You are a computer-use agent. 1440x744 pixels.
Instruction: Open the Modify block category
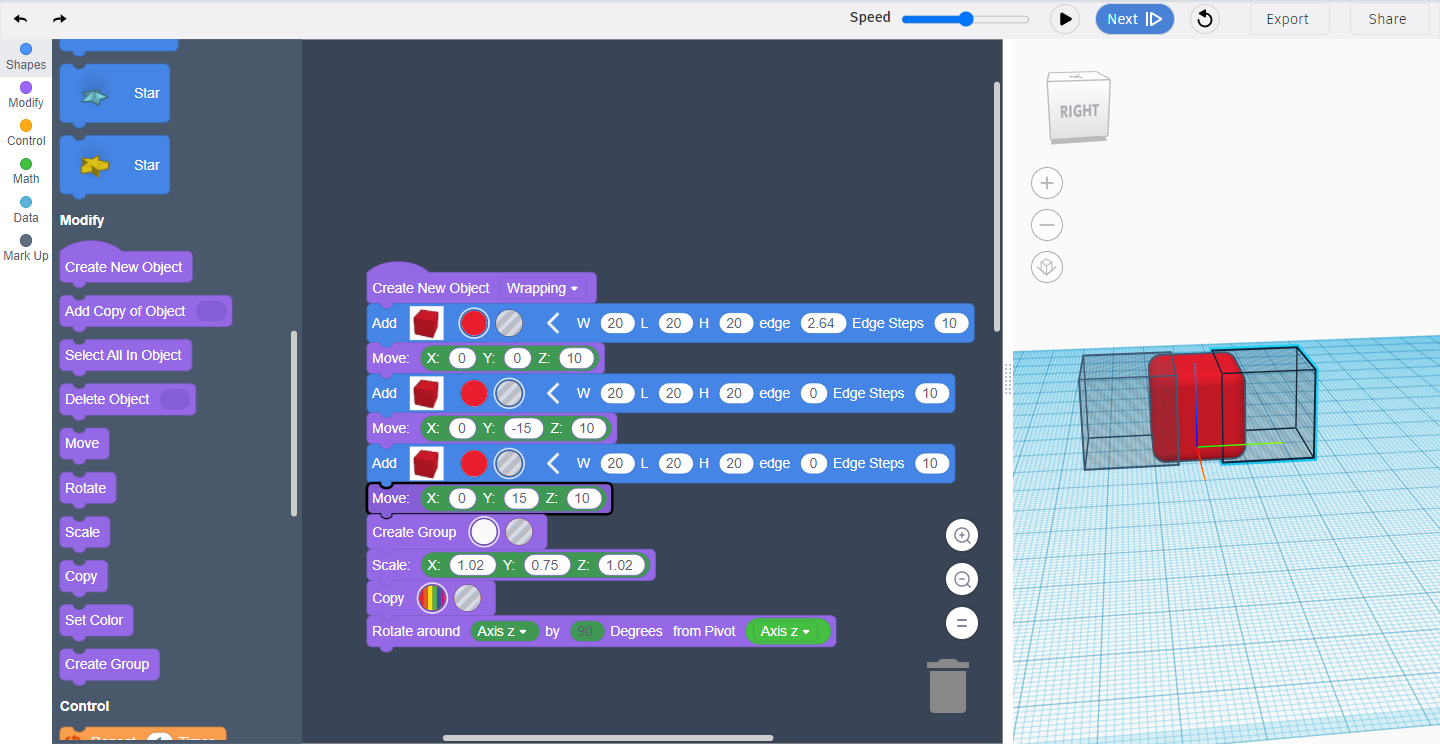pos(26,95)
